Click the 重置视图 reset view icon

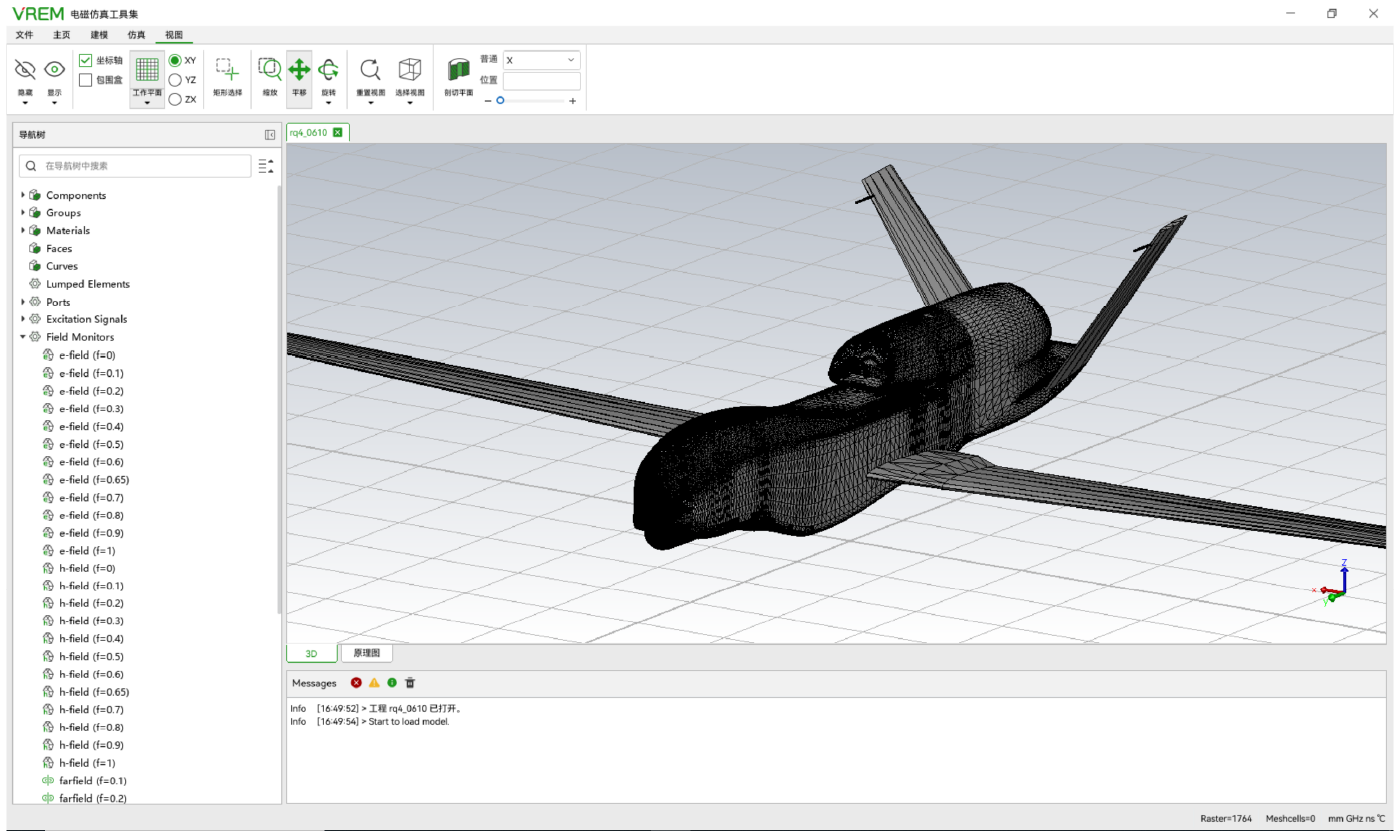point(370,69)
